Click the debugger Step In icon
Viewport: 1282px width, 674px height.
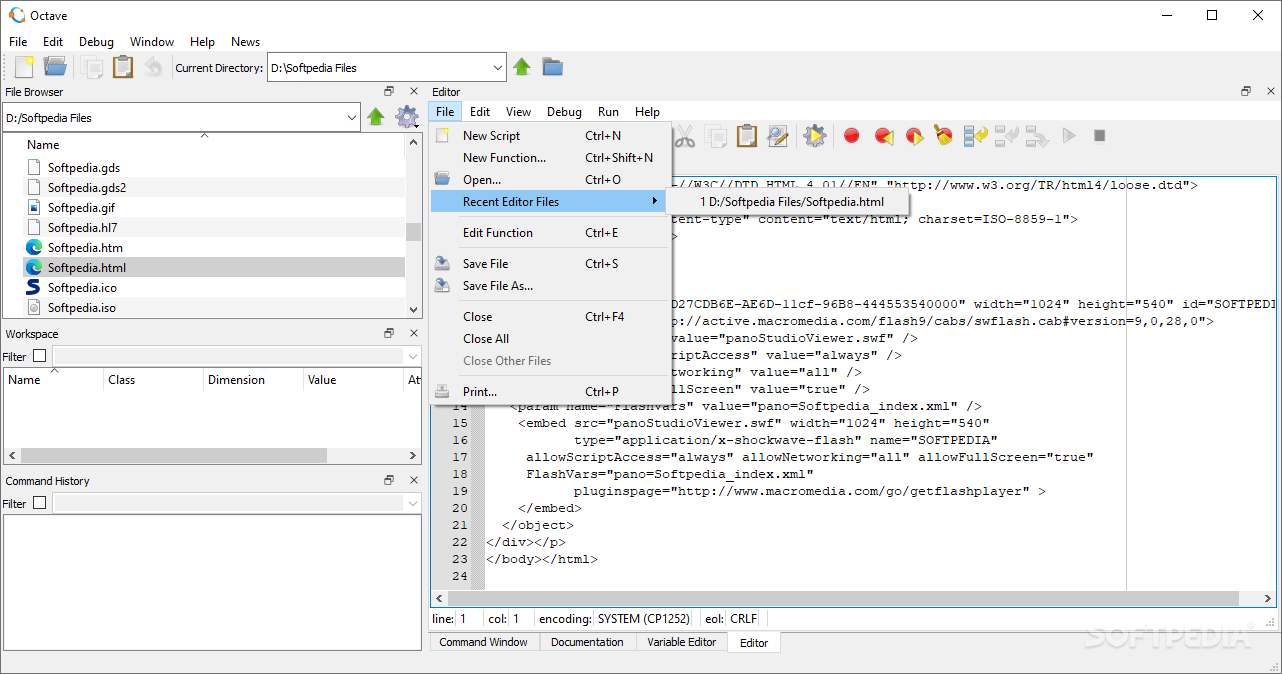pos(1006,136)
